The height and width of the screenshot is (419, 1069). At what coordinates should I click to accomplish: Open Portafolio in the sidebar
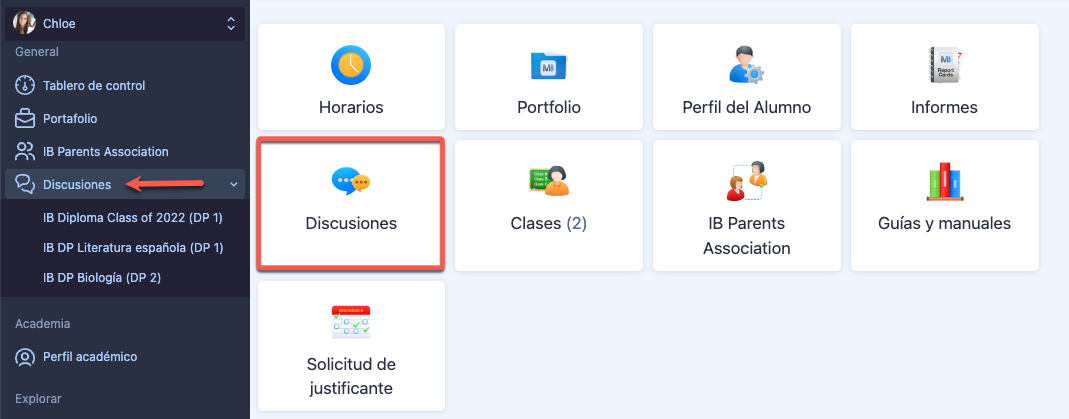70,119
